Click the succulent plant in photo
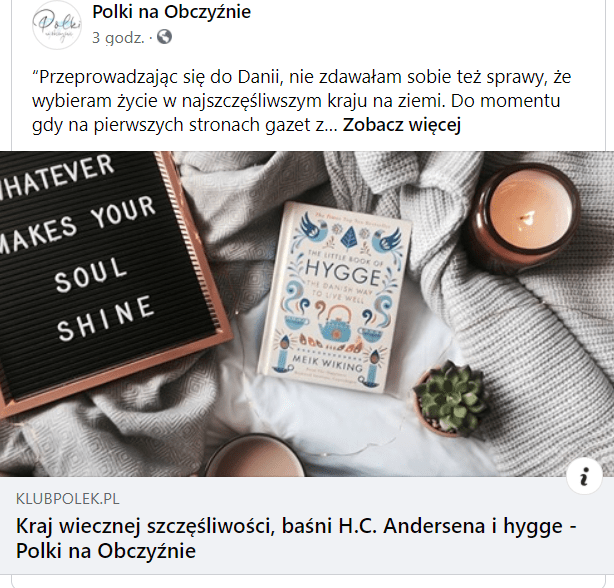The width and height of the screenshot is (614, 588). tap(448, 399)
